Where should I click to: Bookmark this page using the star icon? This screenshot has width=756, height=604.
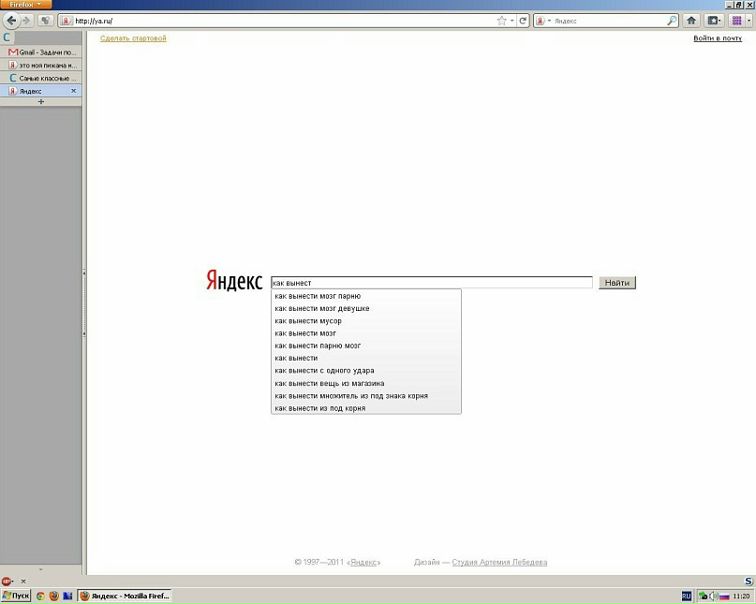tap(502, 20)
